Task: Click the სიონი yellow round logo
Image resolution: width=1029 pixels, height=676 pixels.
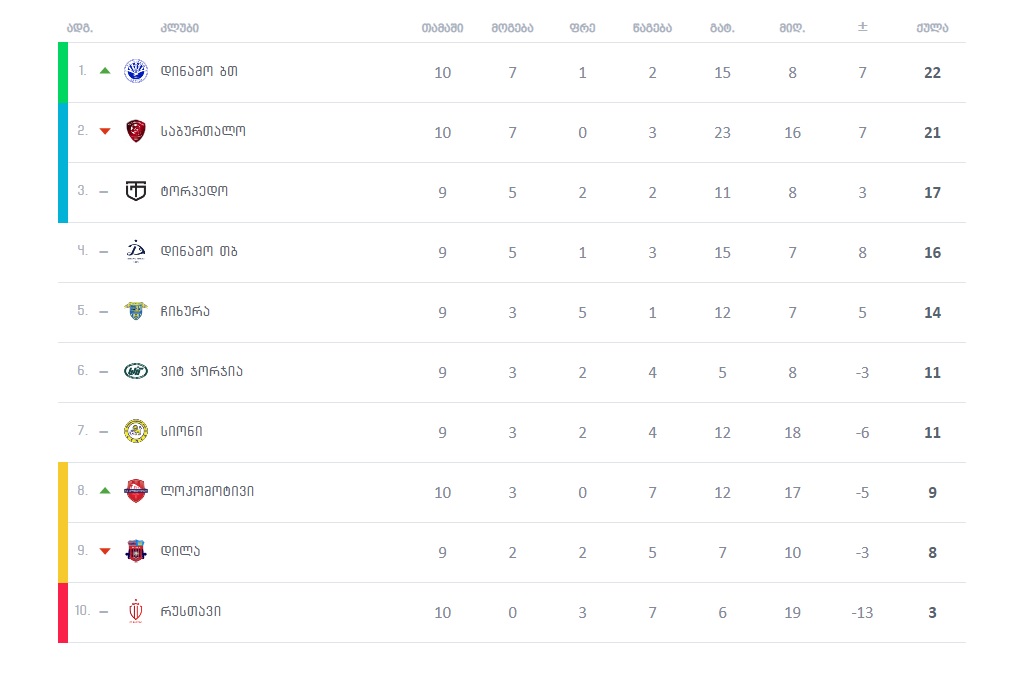Action: pos(136,431)
